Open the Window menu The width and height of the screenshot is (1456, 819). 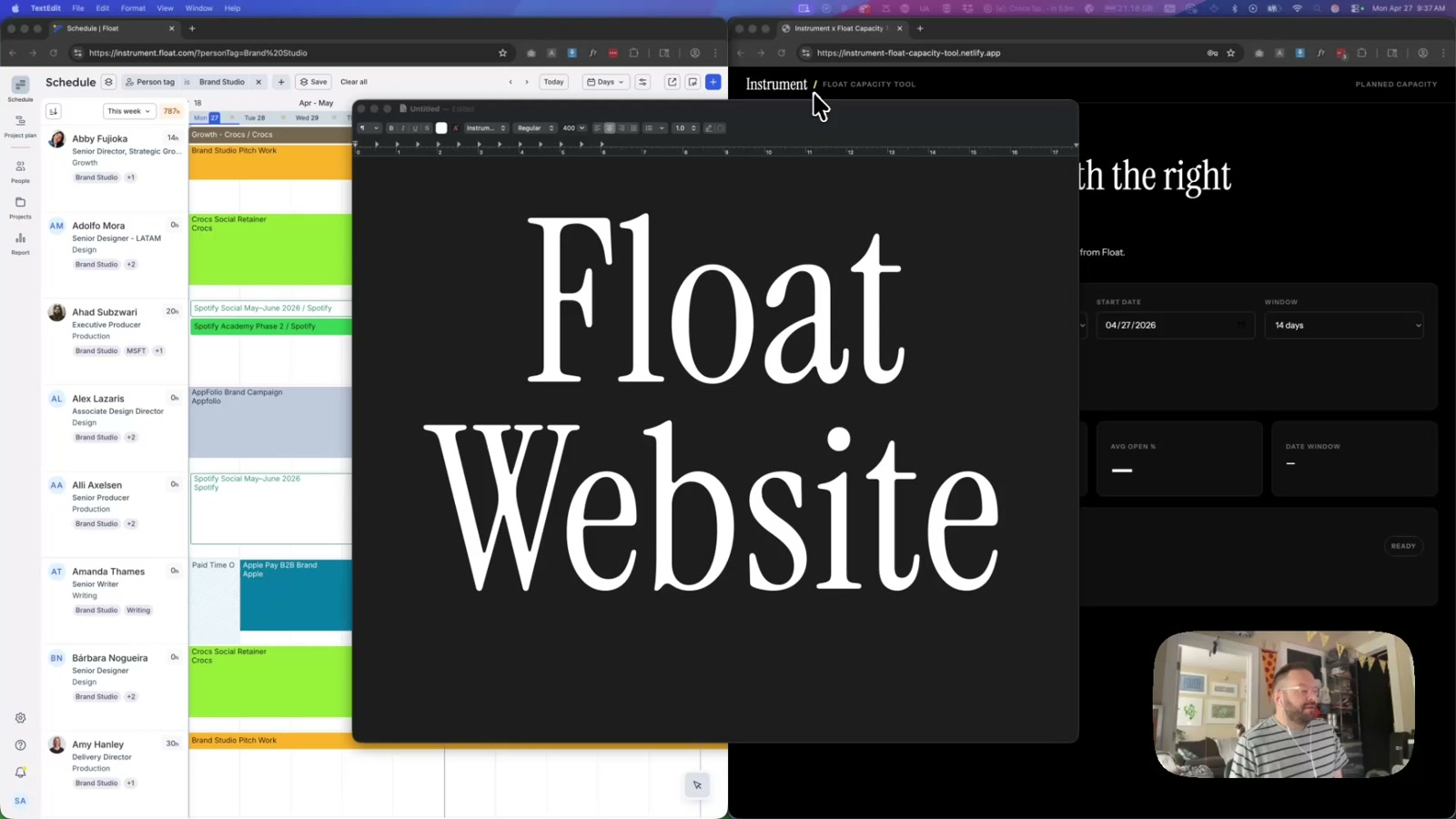(198, 8)
